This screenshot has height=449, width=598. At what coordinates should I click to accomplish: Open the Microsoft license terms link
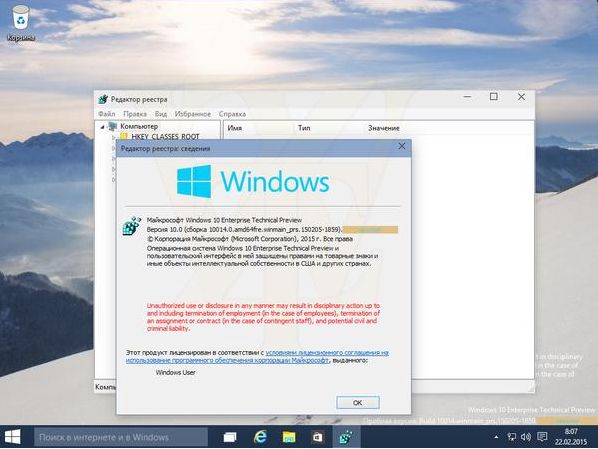[x=257, y=356]
